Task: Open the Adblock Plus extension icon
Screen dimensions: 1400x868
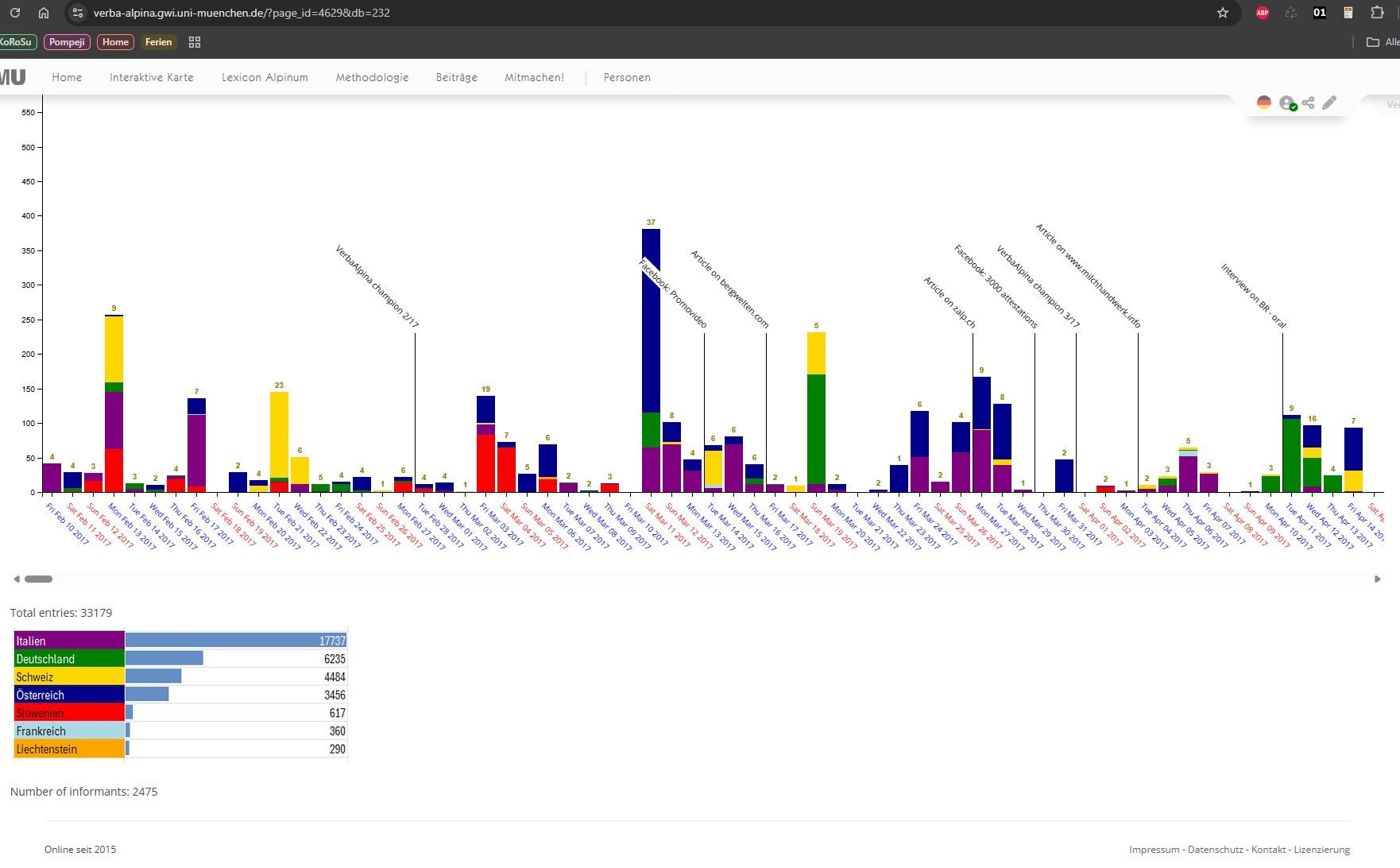Action: pyautogui.click(x=1262, y=13)
